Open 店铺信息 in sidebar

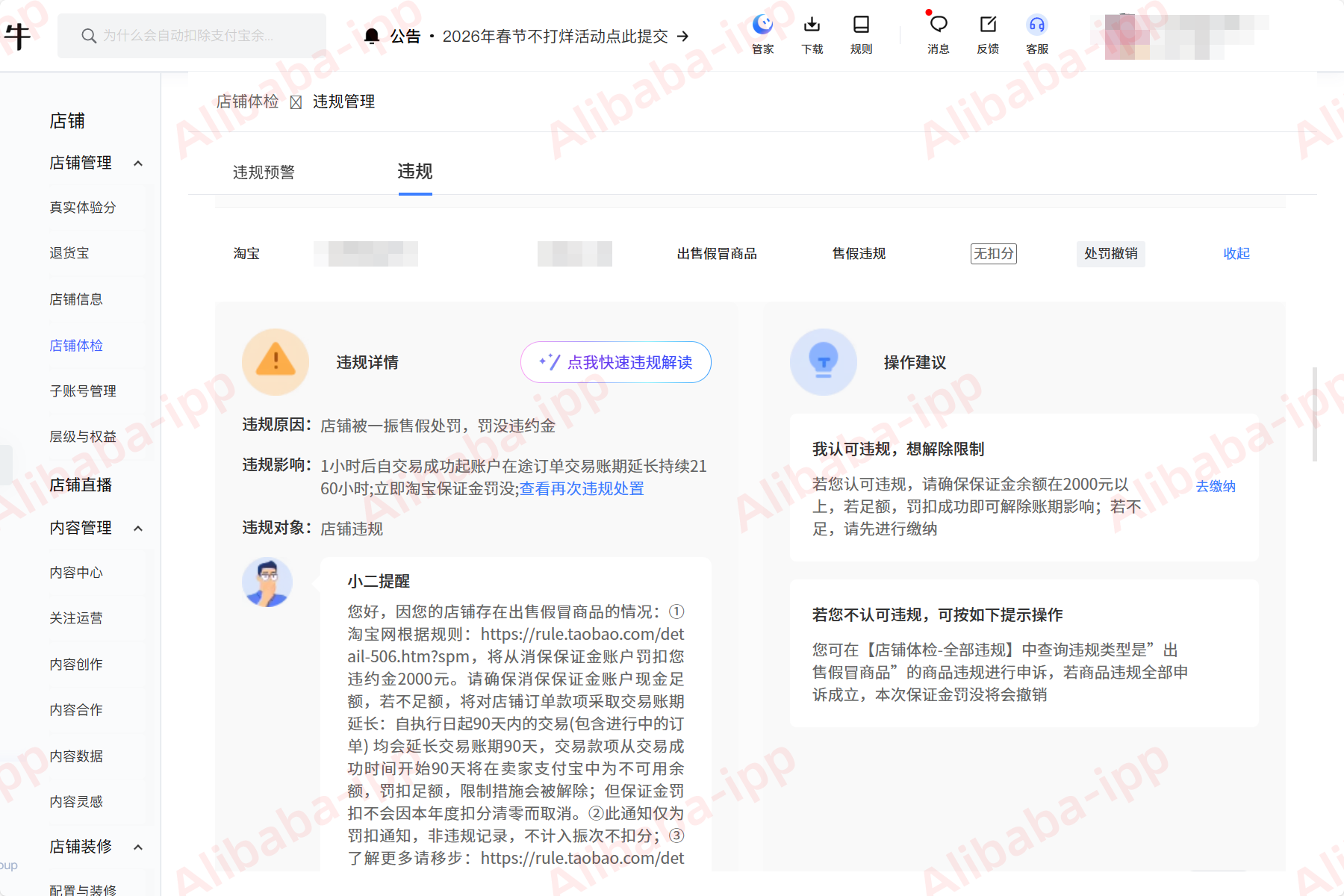(x=76, y=299)
